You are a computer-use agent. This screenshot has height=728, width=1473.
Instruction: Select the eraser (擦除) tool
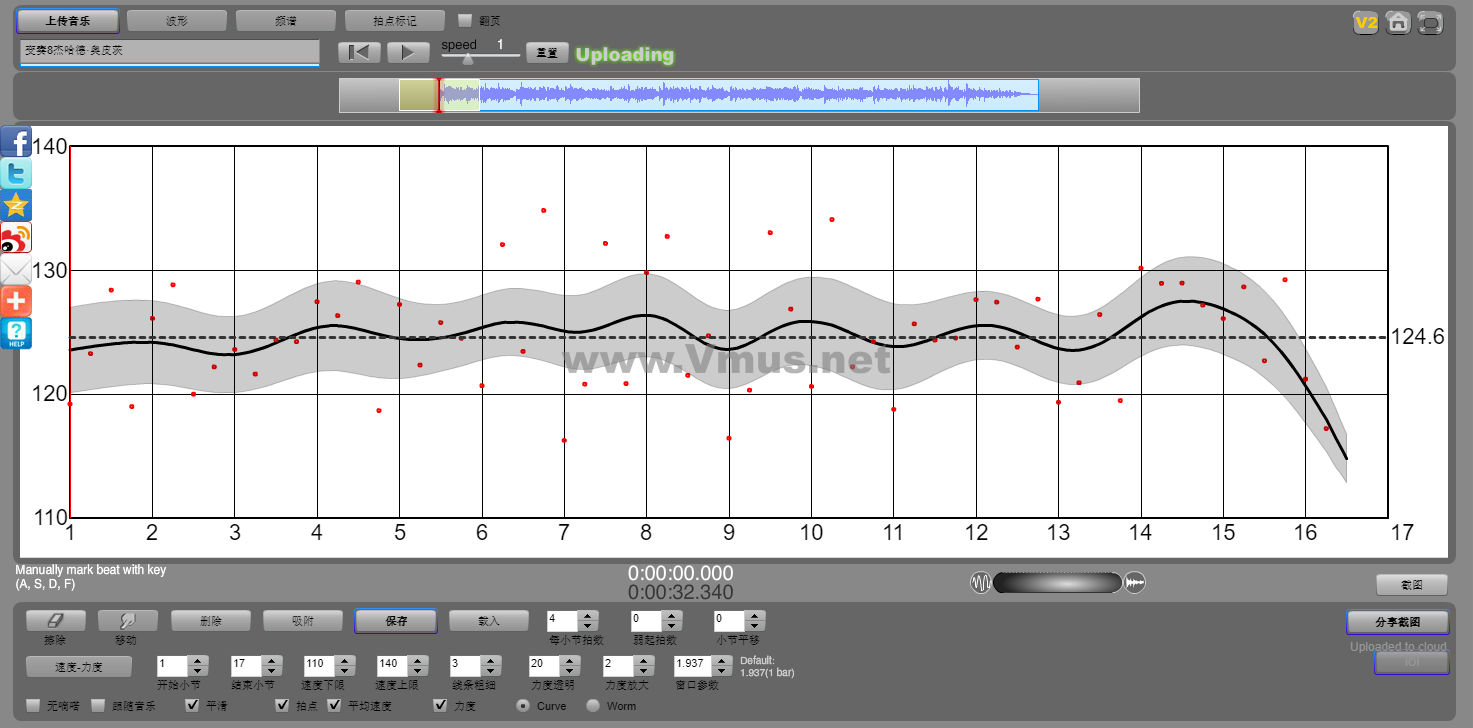pos(55,621)
